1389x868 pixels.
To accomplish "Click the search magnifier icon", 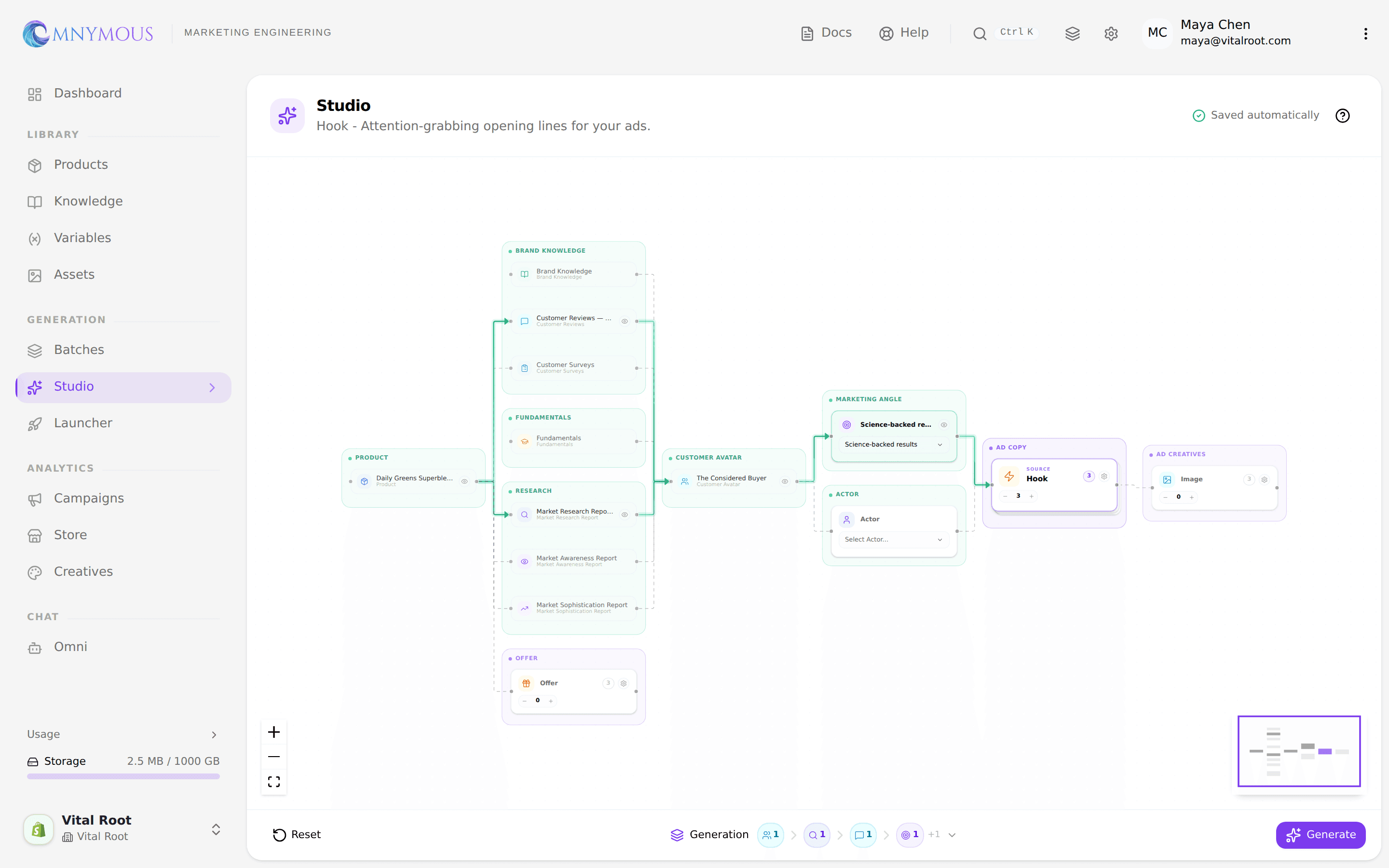I will (x=980, y=34).
